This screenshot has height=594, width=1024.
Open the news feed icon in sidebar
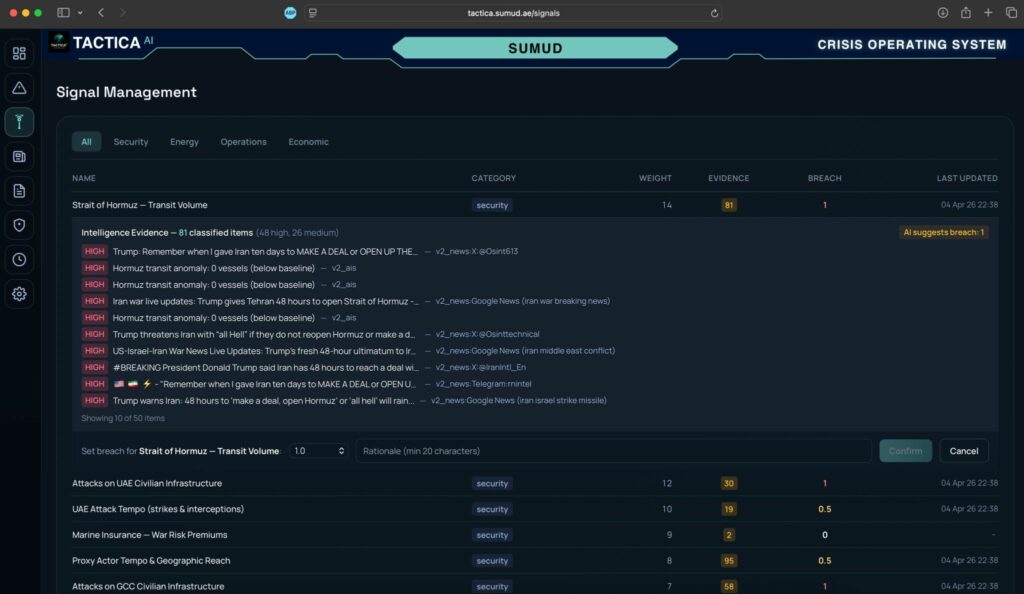19,157
